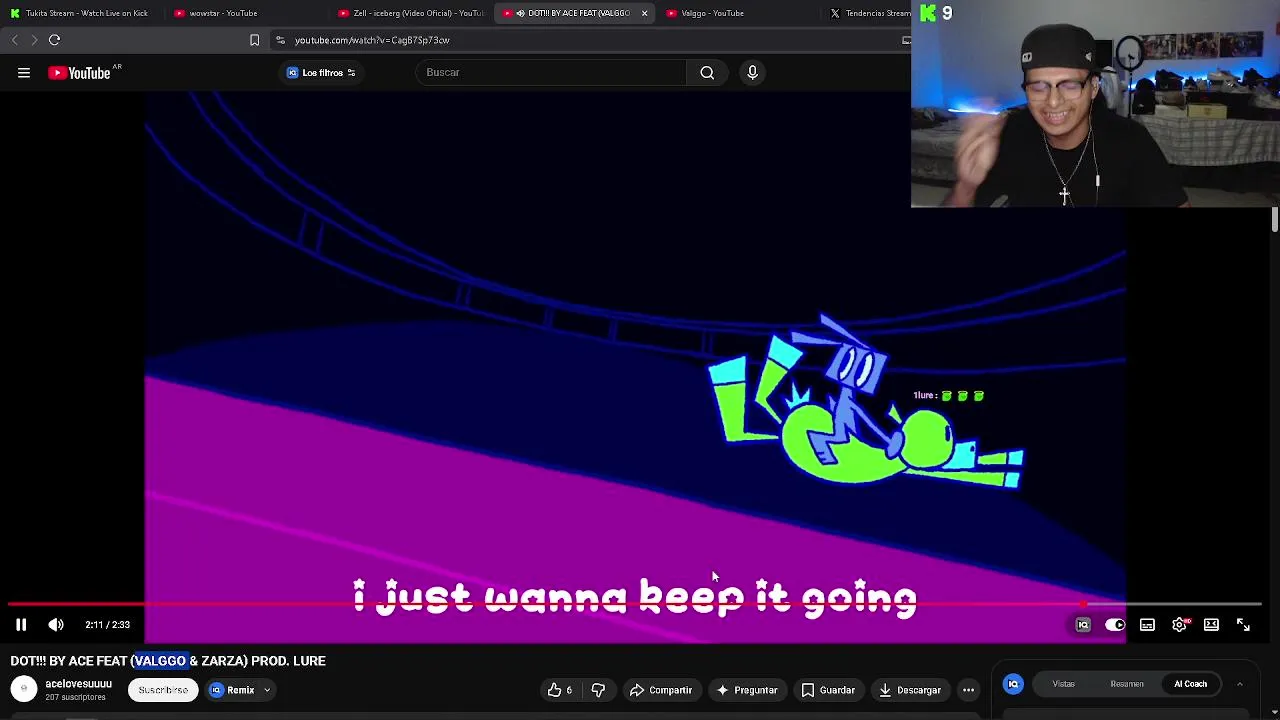Enter fullscreen with the expand icon
Screen dimensions: 1280x720
(x=1243, y=625)
